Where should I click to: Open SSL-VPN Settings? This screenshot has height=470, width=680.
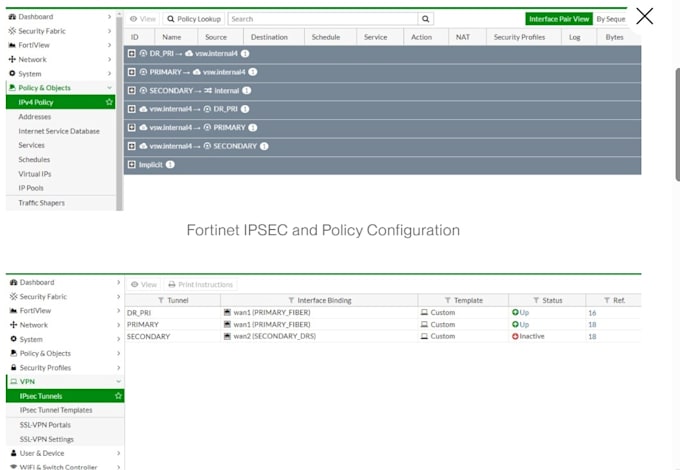(x=46, y=439)
